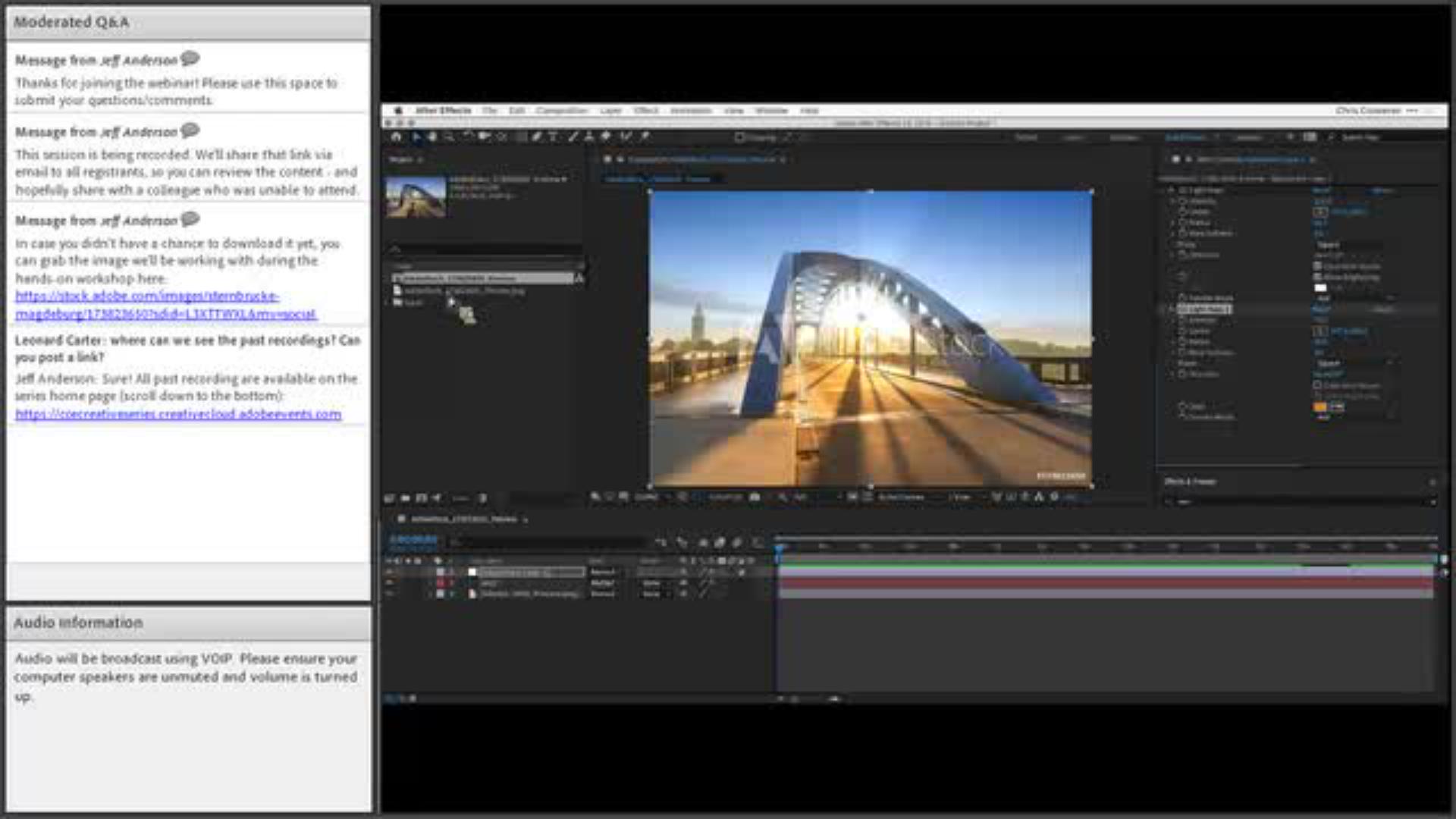
Task: Toggle the Snapping checkbox in the toolbar
Action: pyautogui.click(x=739, y=137)
